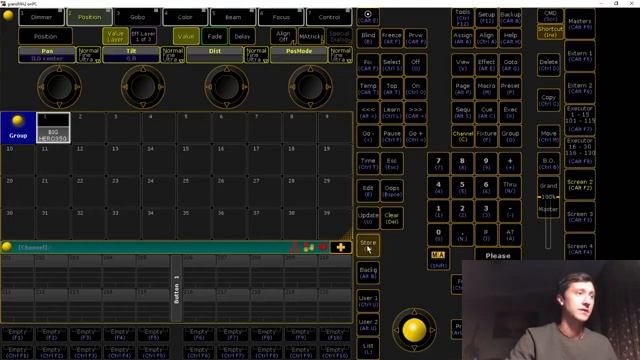Viewport: 640px width, 360px height.
Task: Click the yellow ball in the command line
Action: tap(7, 247)
